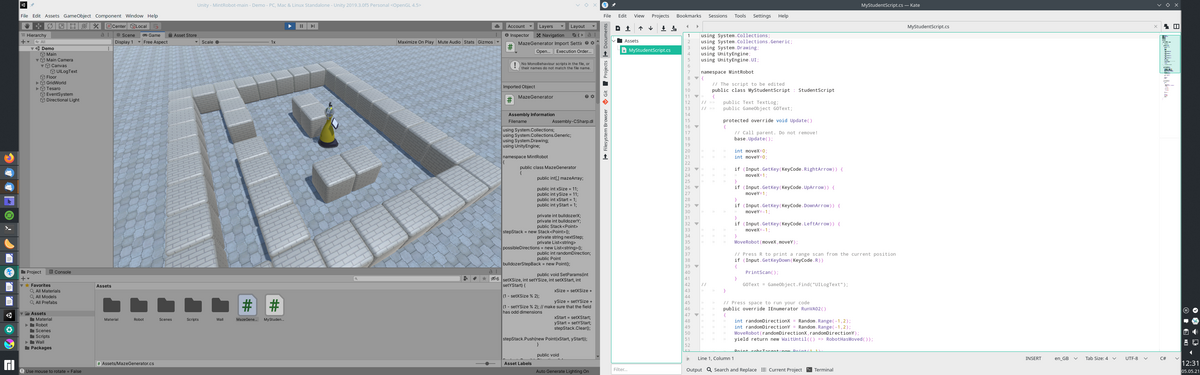Open Unity File menu
The height and width of the screenshot is (375, 1200).
pyautogui.click(x=24, y=16)
